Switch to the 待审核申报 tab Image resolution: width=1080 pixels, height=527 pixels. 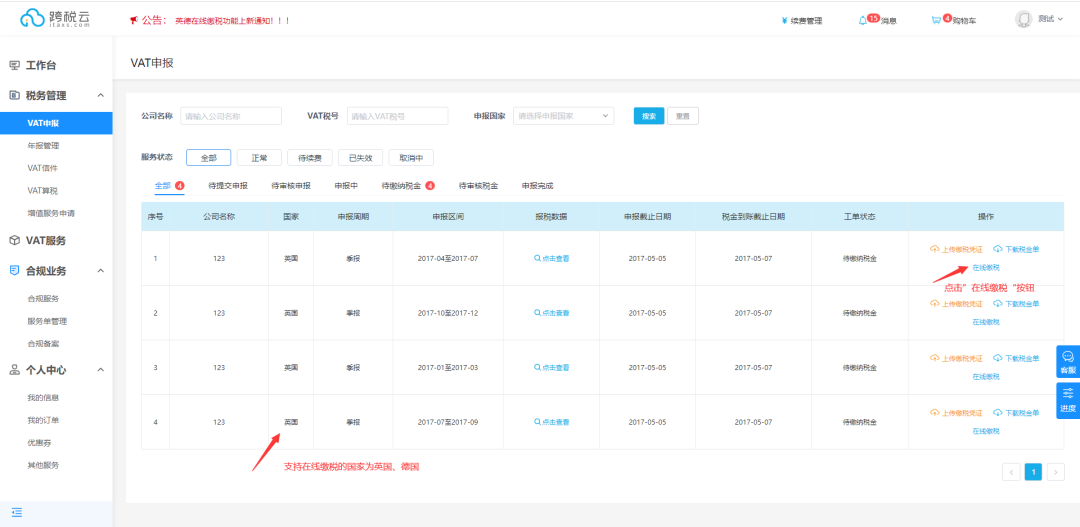pos(291,185)
